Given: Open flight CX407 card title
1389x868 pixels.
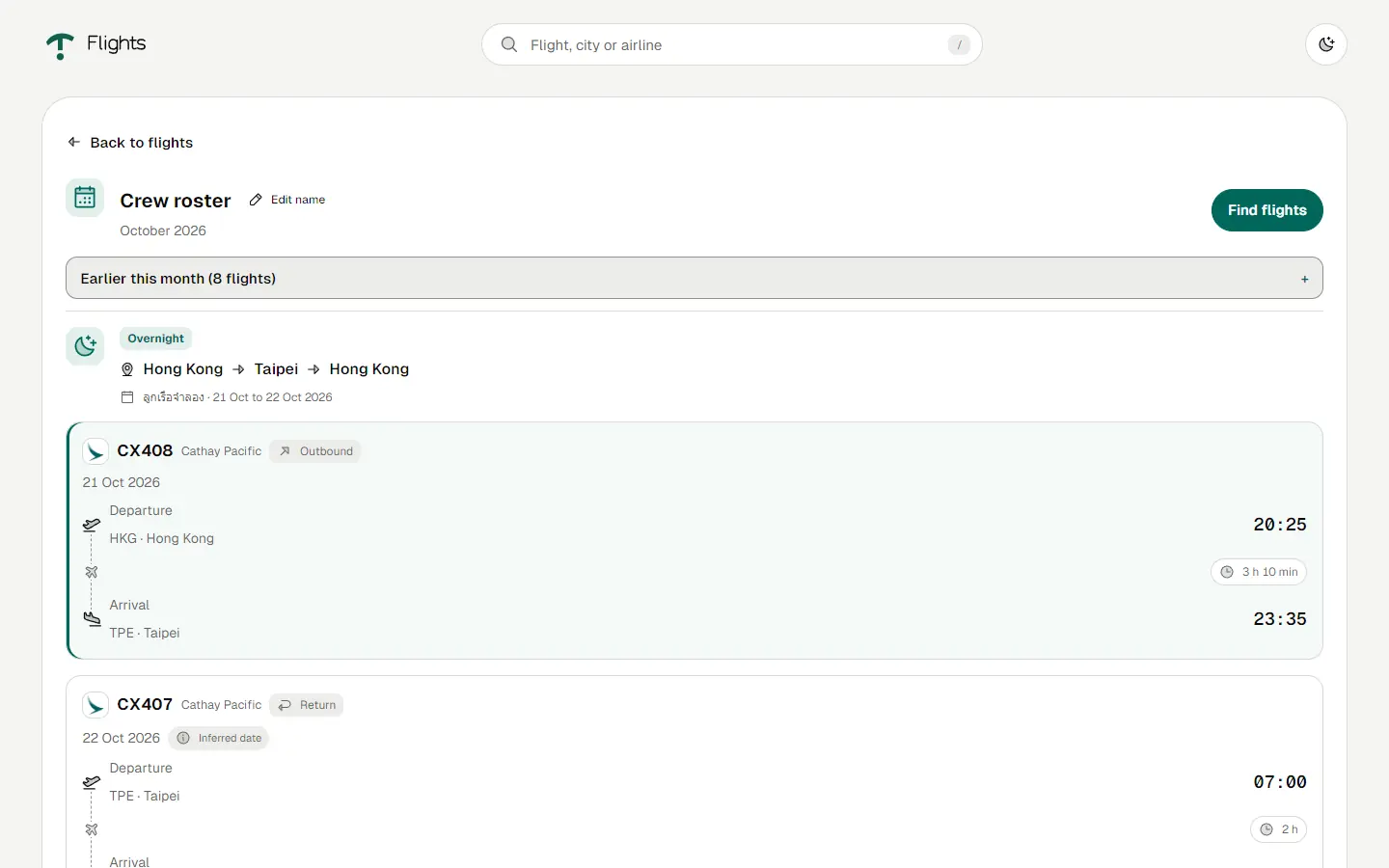Looking at the screenshot, I should [x=145, y=704].
